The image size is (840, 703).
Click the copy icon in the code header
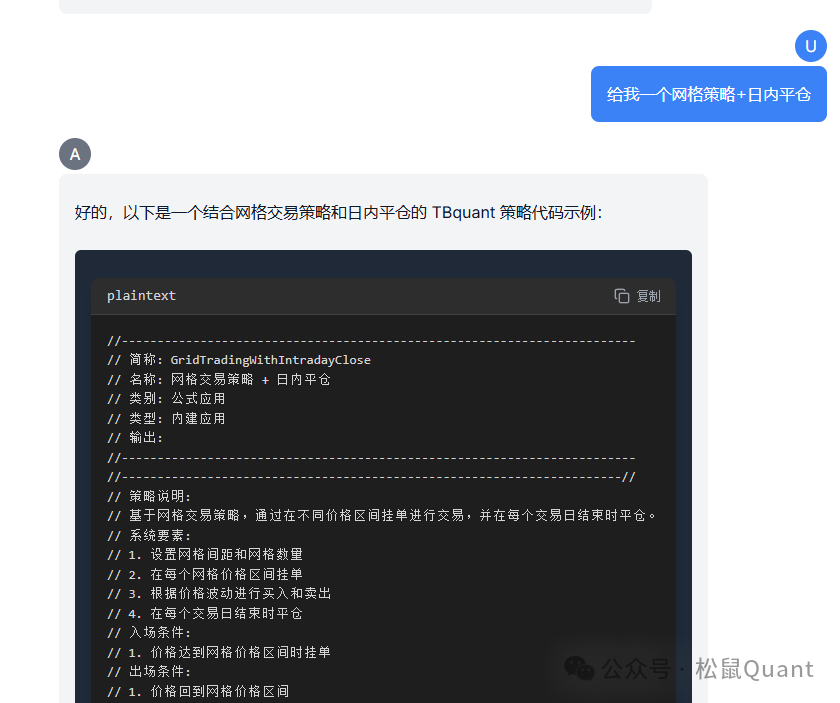coord(621,296)
